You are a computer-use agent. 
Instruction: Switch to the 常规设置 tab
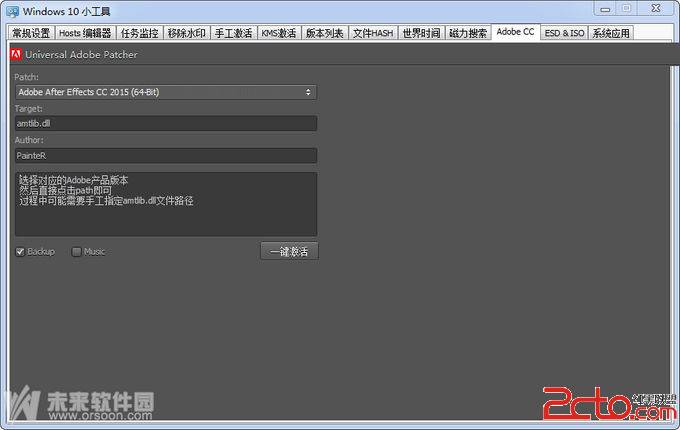click(30, 33)
